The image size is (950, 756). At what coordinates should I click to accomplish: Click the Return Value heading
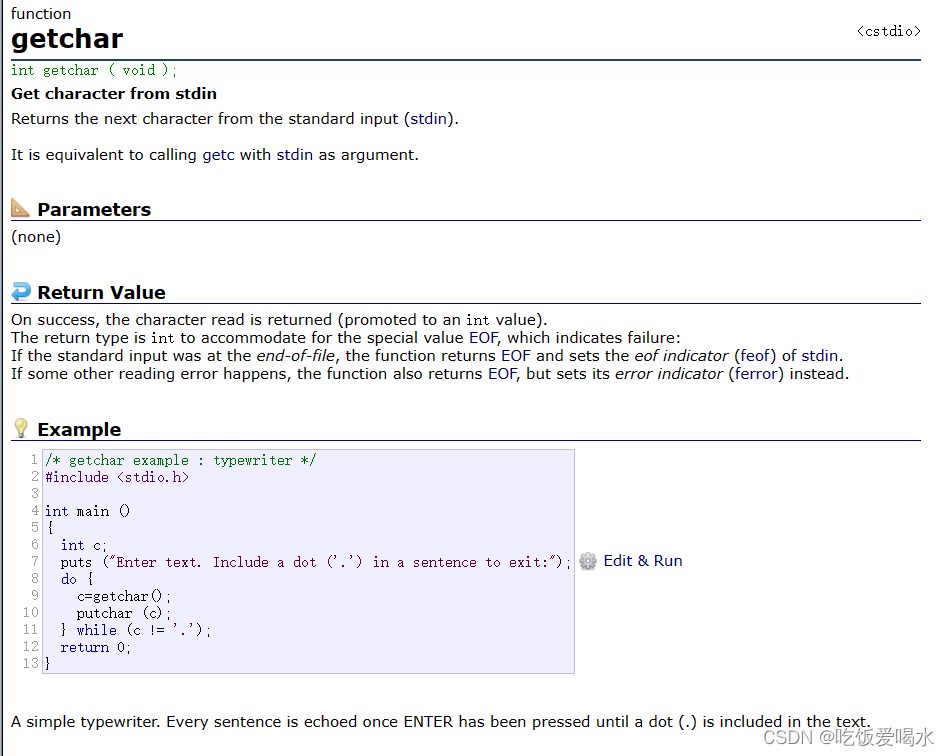(101, 293)
